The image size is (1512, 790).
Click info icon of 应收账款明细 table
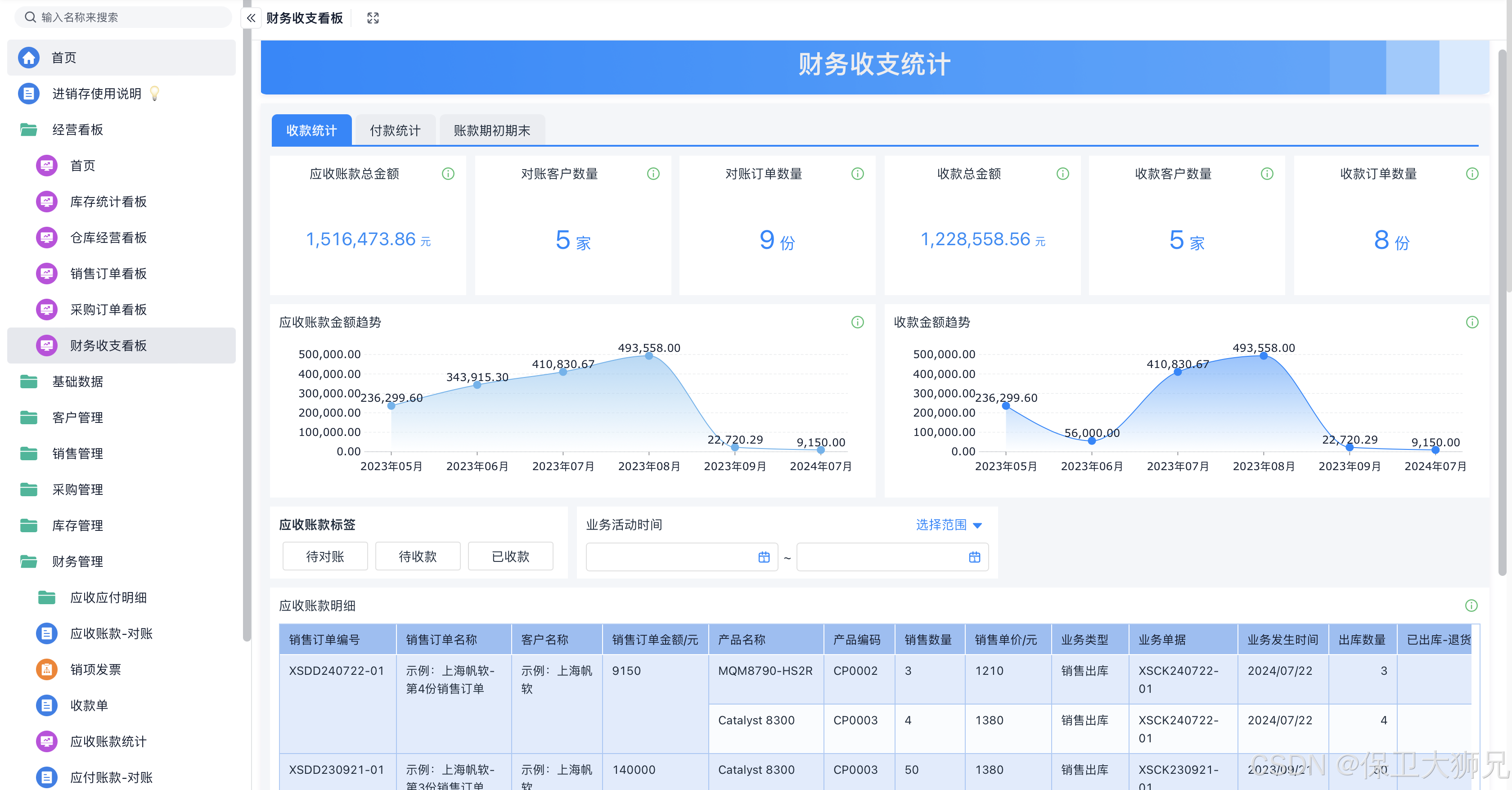click(x=1471, y=606)
